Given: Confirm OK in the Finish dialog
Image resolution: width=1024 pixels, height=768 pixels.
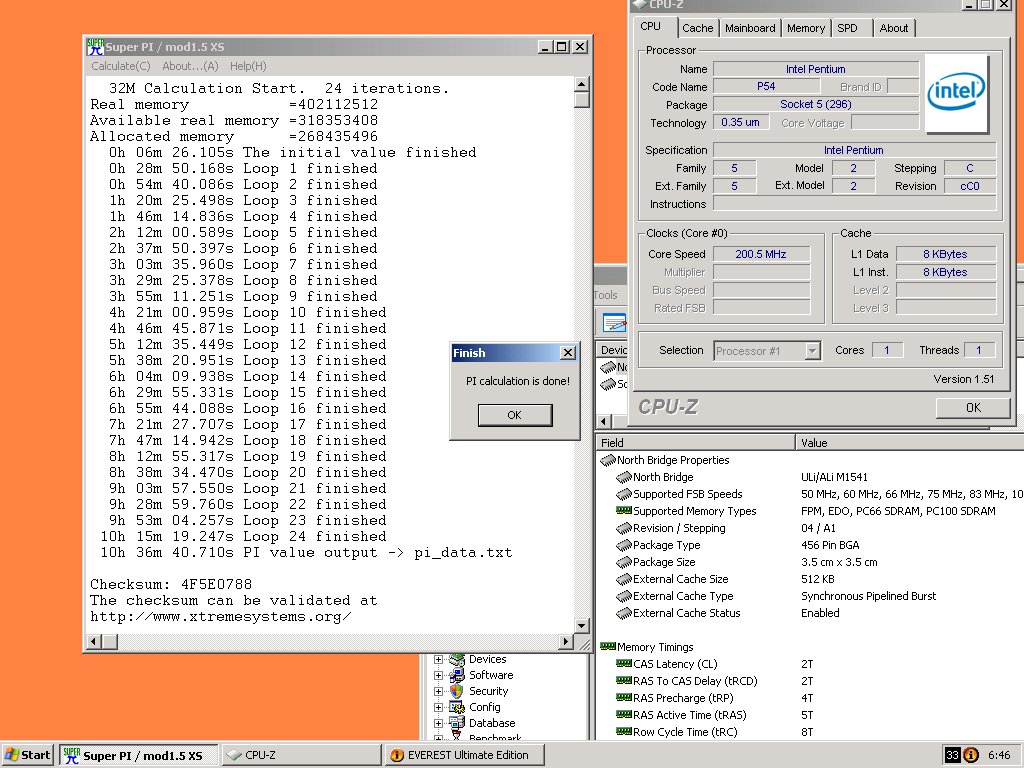Looking at the screenshot, I should (x=515, y=415).
